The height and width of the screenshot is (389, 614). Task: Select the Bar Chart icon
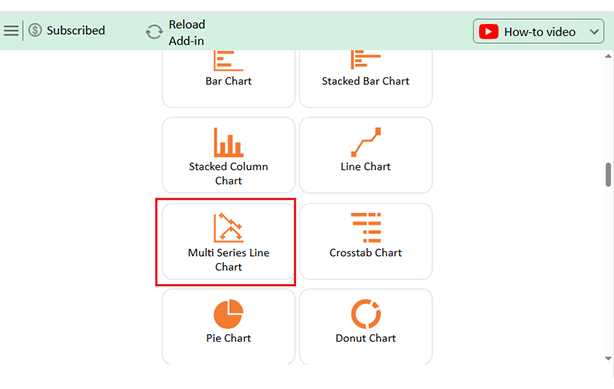pos(229,60)
